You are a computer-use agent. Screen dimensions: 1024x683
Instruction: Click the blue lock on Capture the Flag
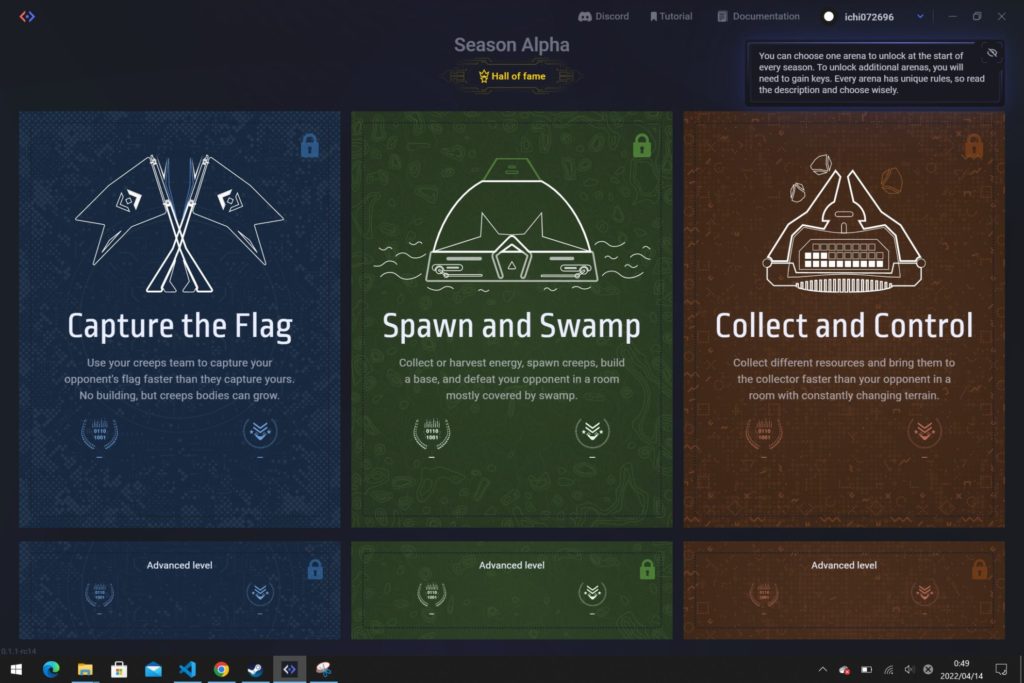coord(310,146)
